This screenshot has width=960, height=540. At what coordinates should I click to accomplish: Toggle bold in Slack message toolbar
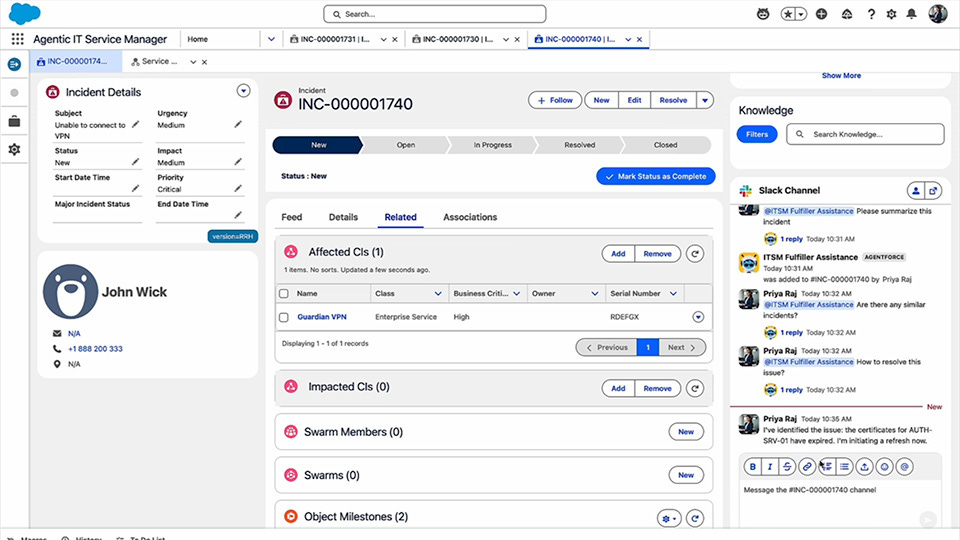pyautogui.click(x=752, y=467)
